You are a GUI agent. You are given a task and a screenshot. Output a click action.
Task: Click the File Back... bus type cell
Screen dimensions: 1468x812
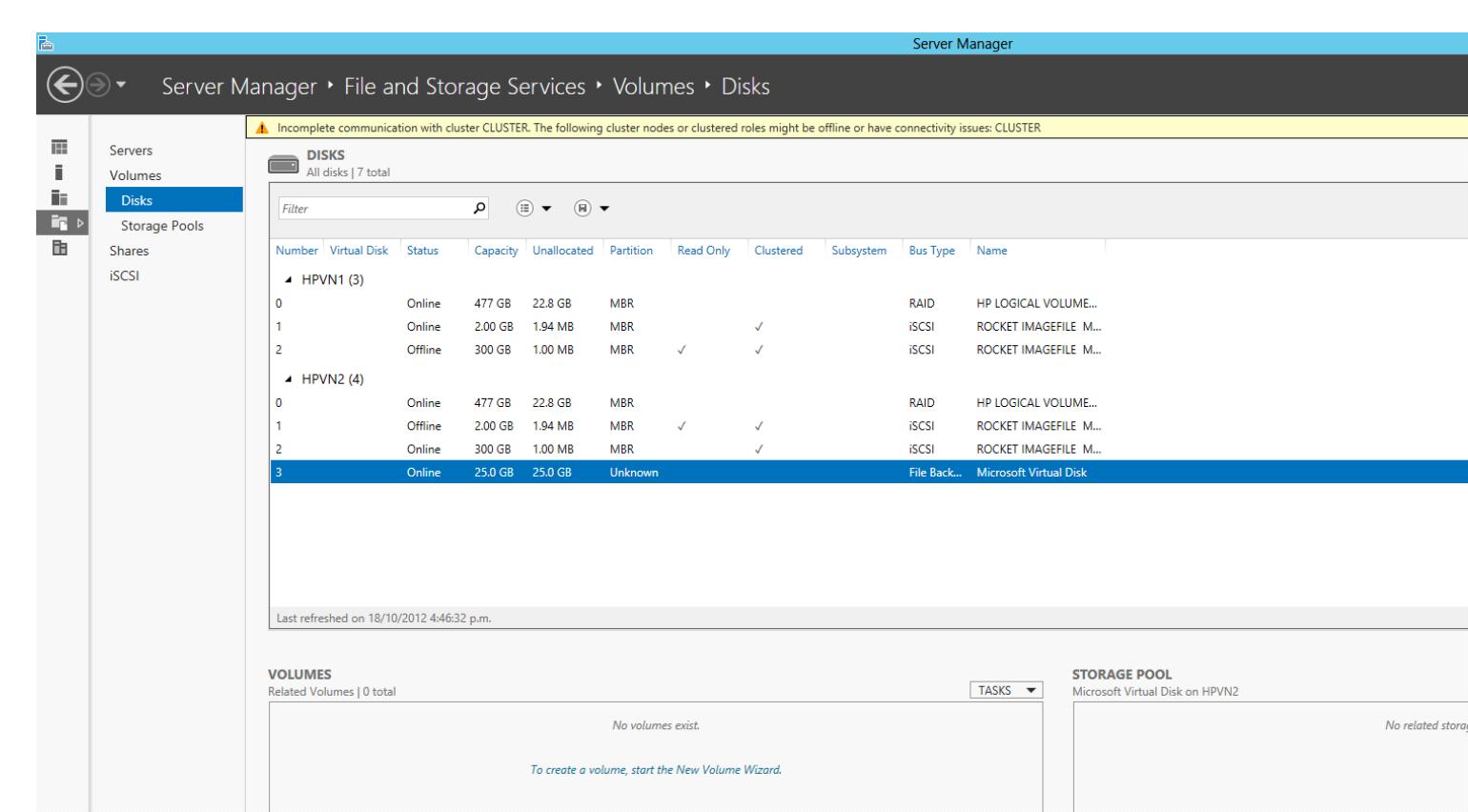tap(935, 472)
